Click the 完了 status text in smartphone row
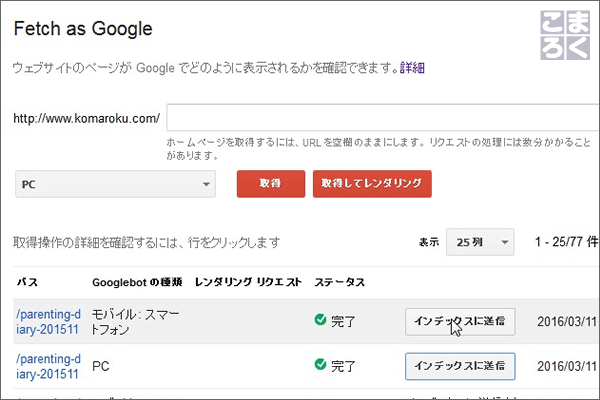 coord(343,321)
